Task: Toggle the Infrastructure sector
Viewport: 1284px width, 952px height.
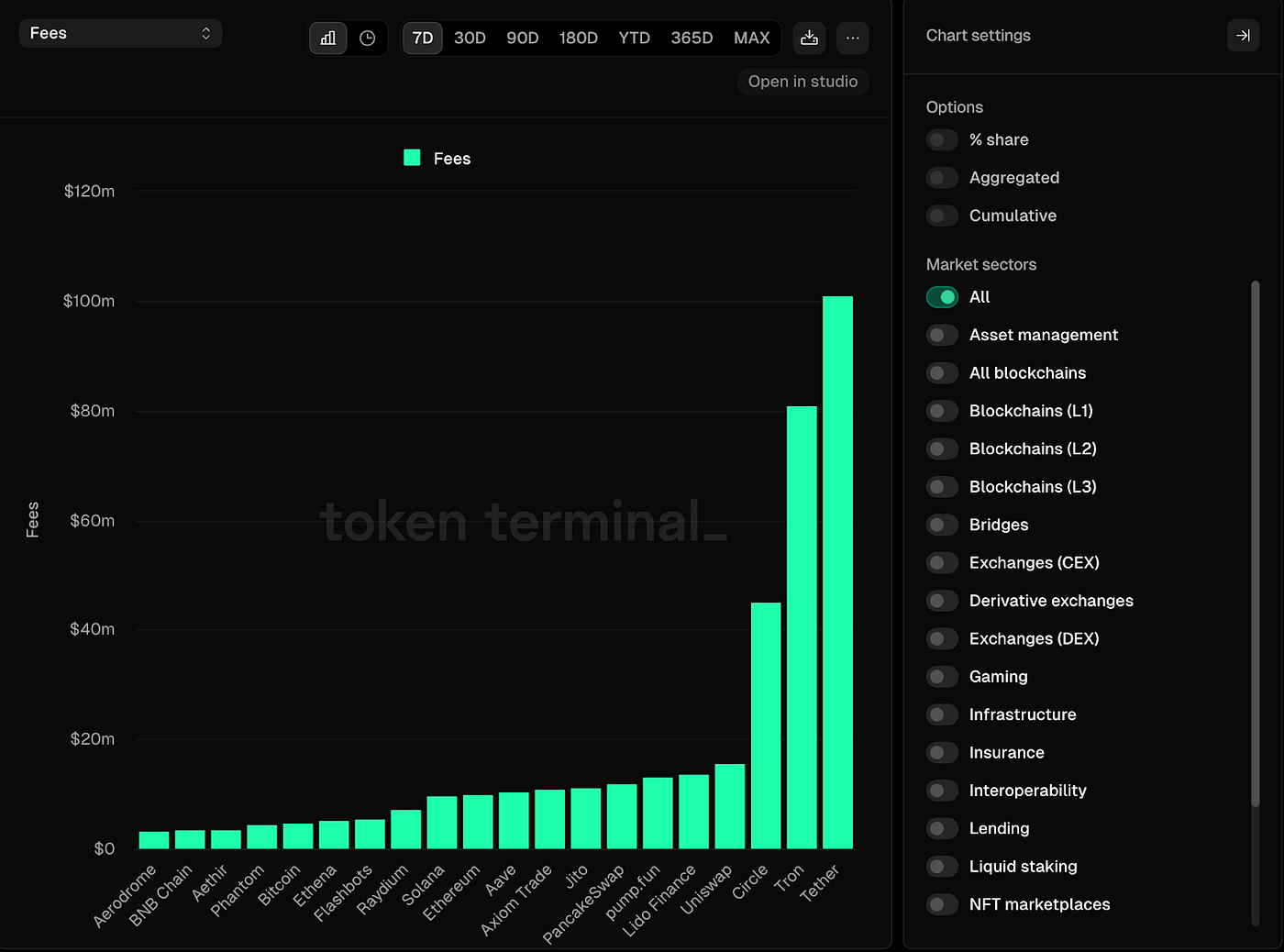Action: [x=942, y=714]
